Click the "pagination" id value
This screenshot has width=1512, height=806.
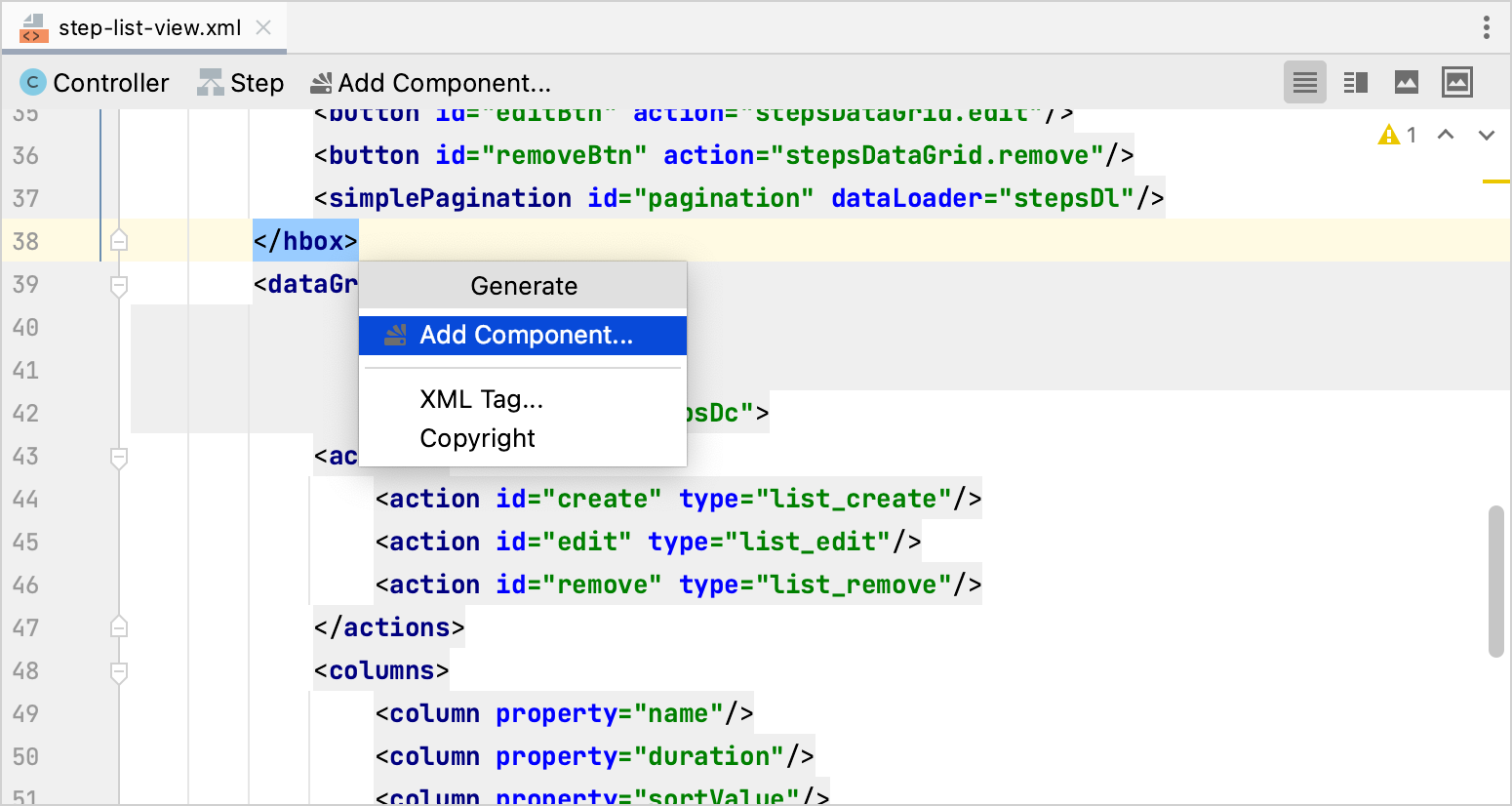[724, 198]
